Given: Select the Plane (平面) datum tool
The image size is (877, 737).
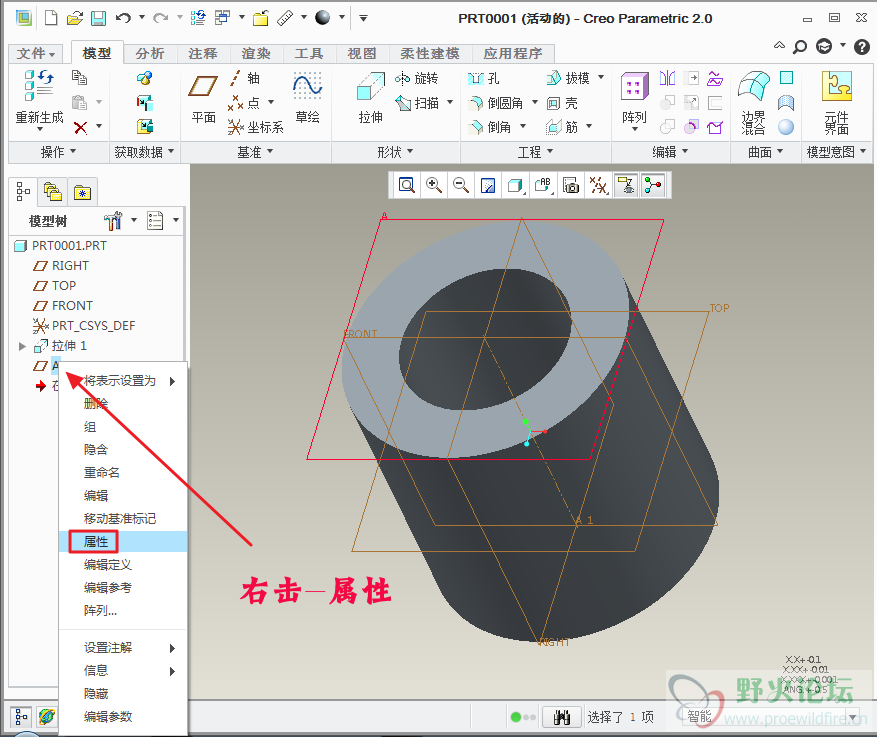Looking at the screenshot, I should coord(202,96).
